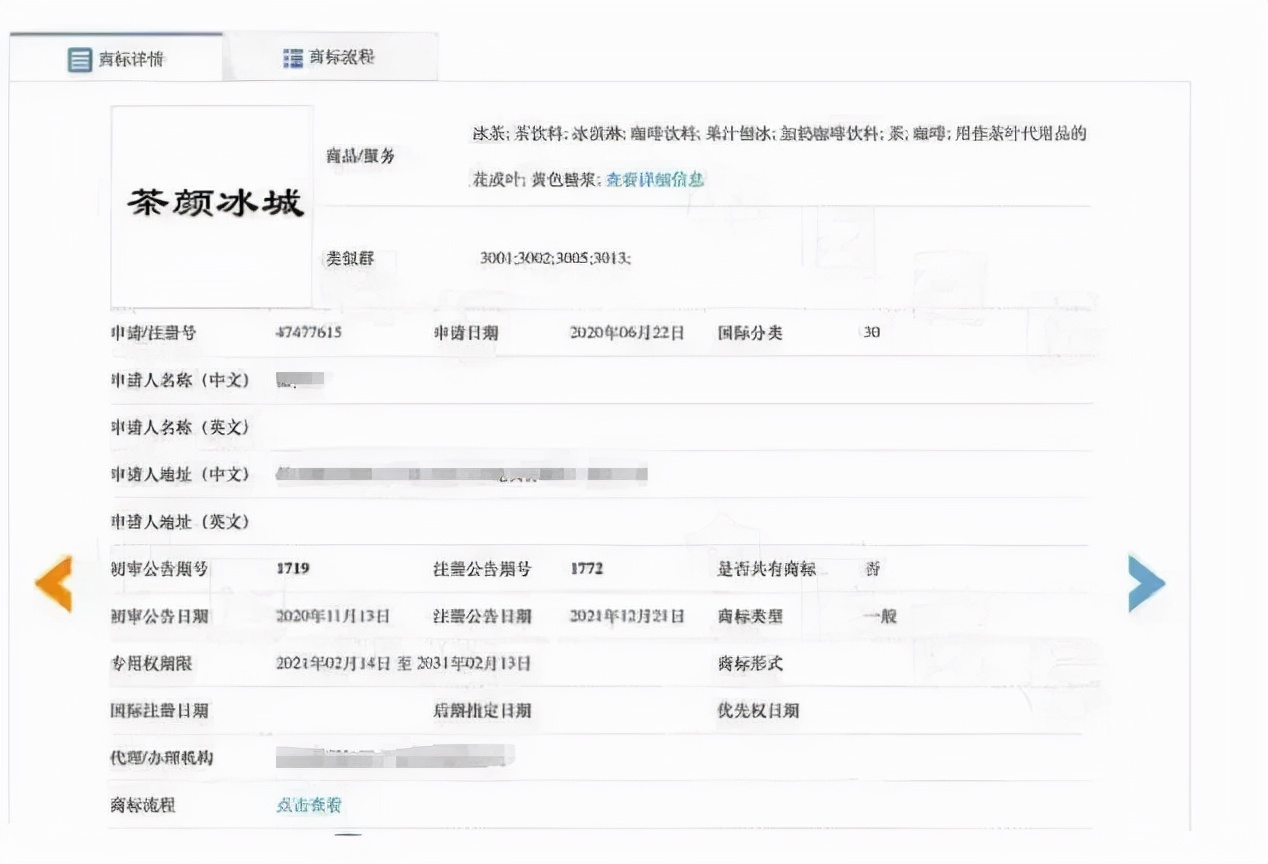Click the 后期指定日期 label
Image resolution: width=1268 pixels, height=864 pixels.
click(482, 711)
